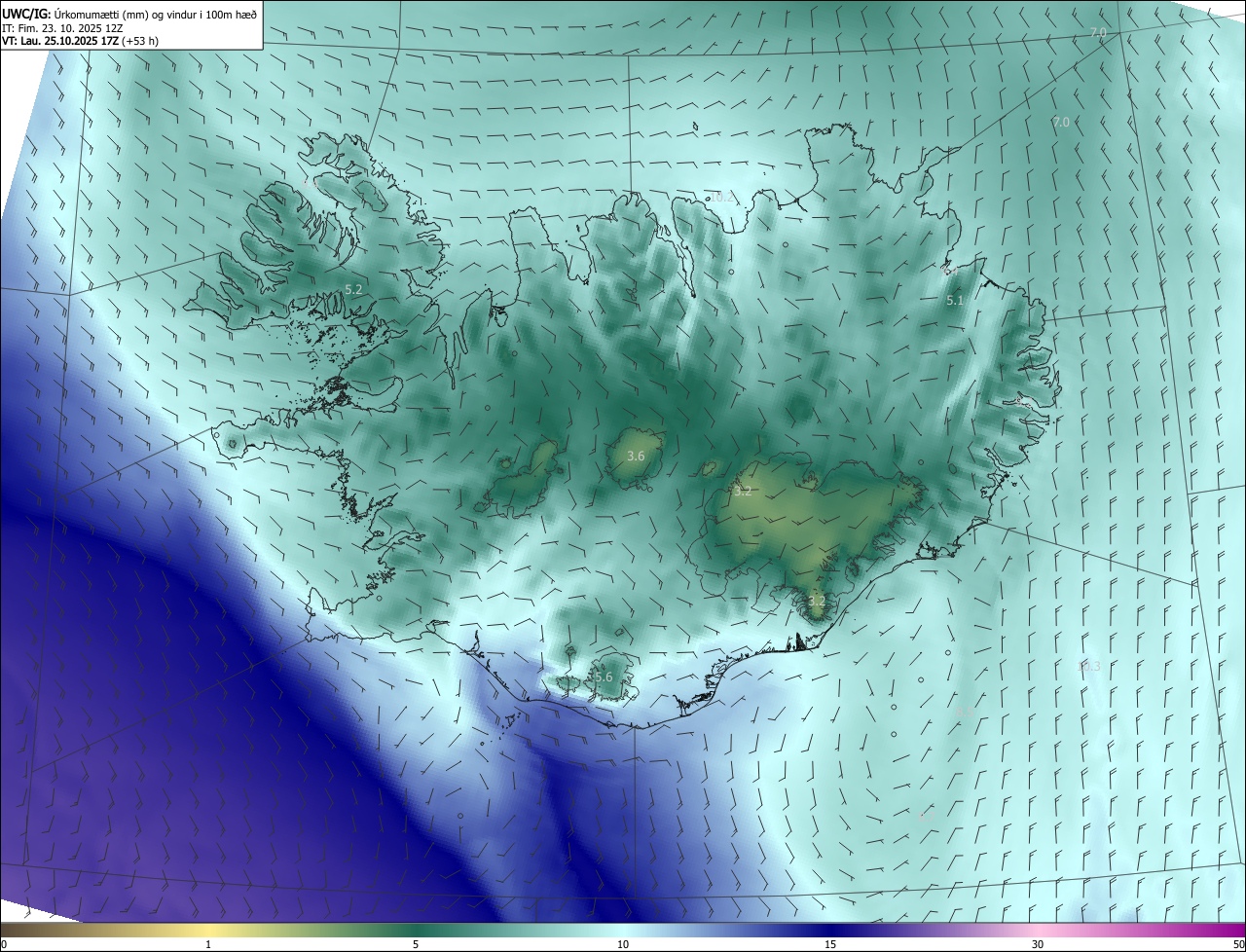Click the 5.6 value label on the southern glacier
1246x952 pixels.
coord(604,677)
